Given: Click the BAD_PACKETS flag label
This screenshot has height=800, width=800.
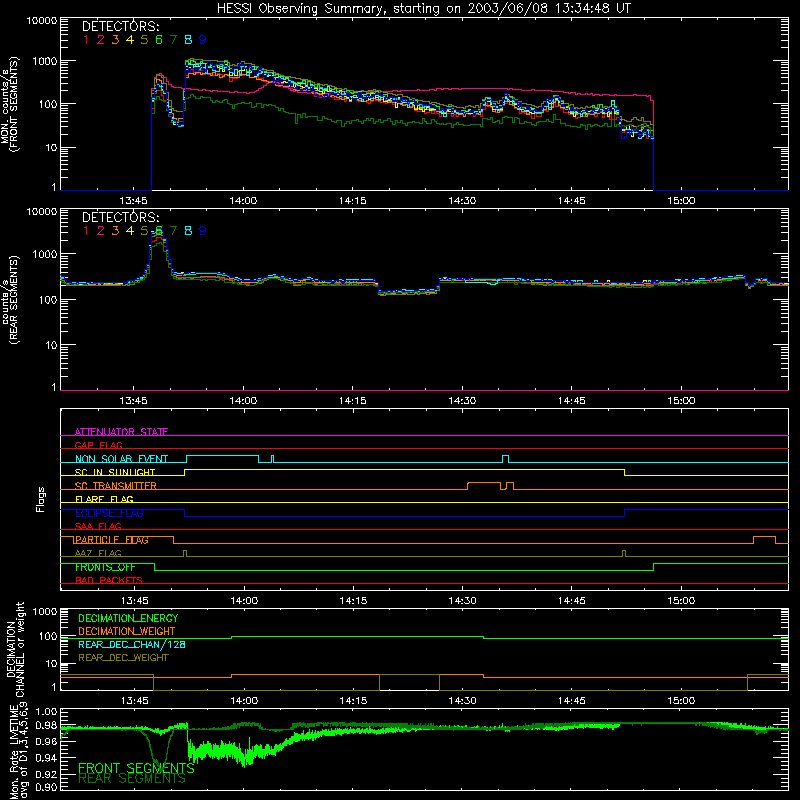Looking at the screenshot, I should (109, 580).
